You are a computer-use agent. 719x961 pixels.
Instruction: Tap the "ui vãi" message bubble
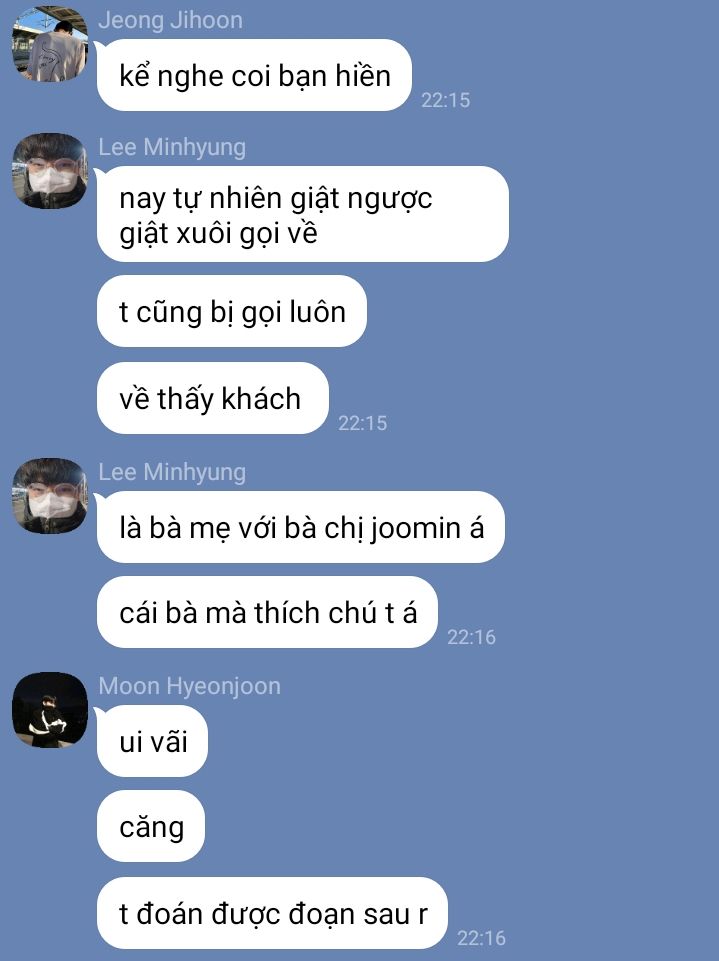[152, 742]
